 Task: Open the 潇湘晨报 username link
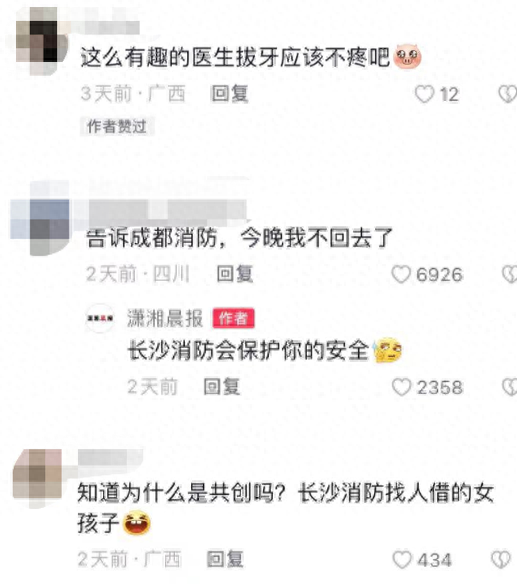click(x=165, y=318)
